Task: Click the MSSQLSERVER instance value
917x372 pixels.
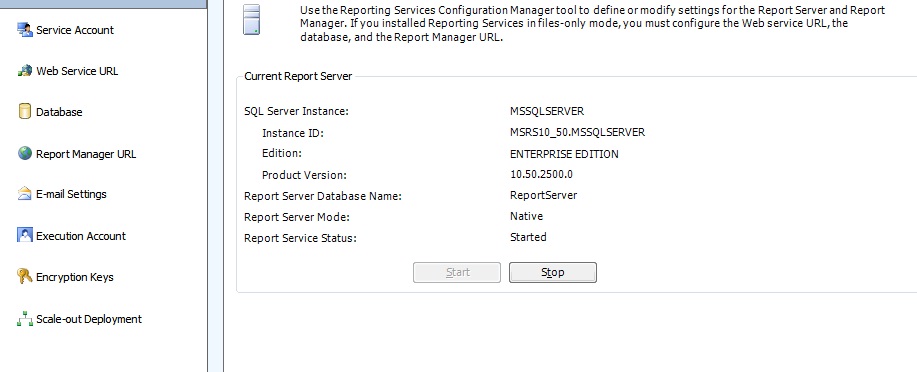Action: tap(547, 111)
